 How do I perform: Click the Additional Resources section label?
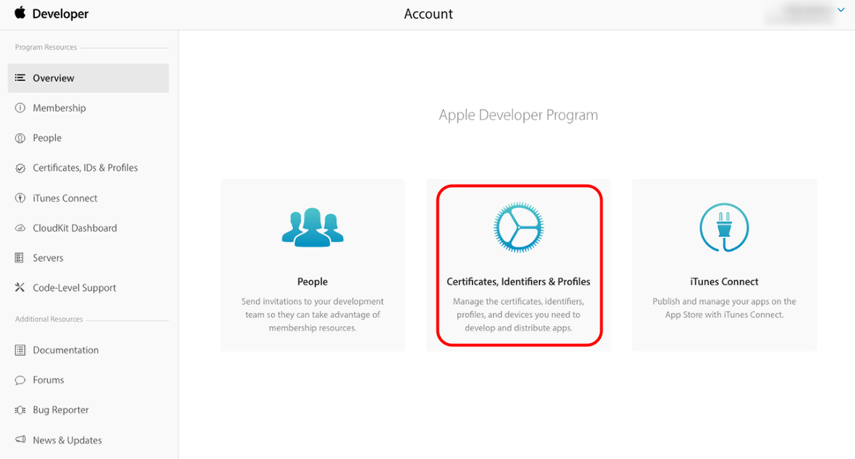[49, 319]
